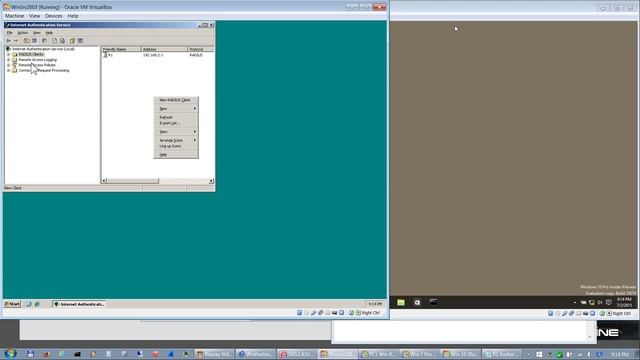This screenshot has height=360, width=640.
Task: Sort by the Protocol column header
Action: [x=200, y=49]
